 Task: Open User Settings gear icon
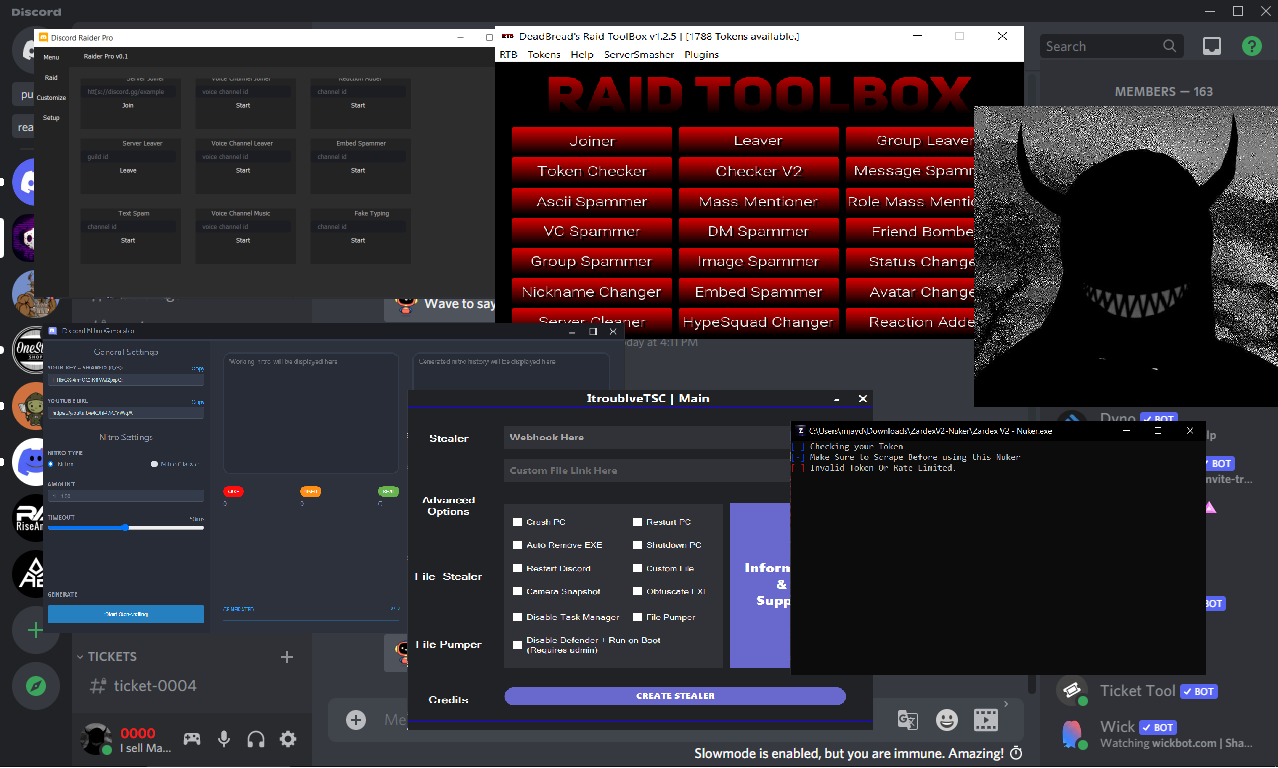[288, 739]
